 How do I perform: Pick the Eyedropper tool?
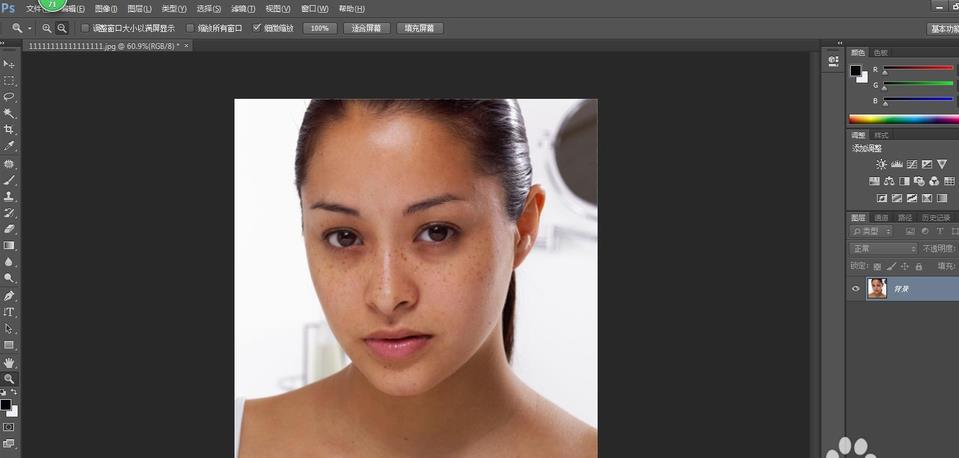point(9,146)
